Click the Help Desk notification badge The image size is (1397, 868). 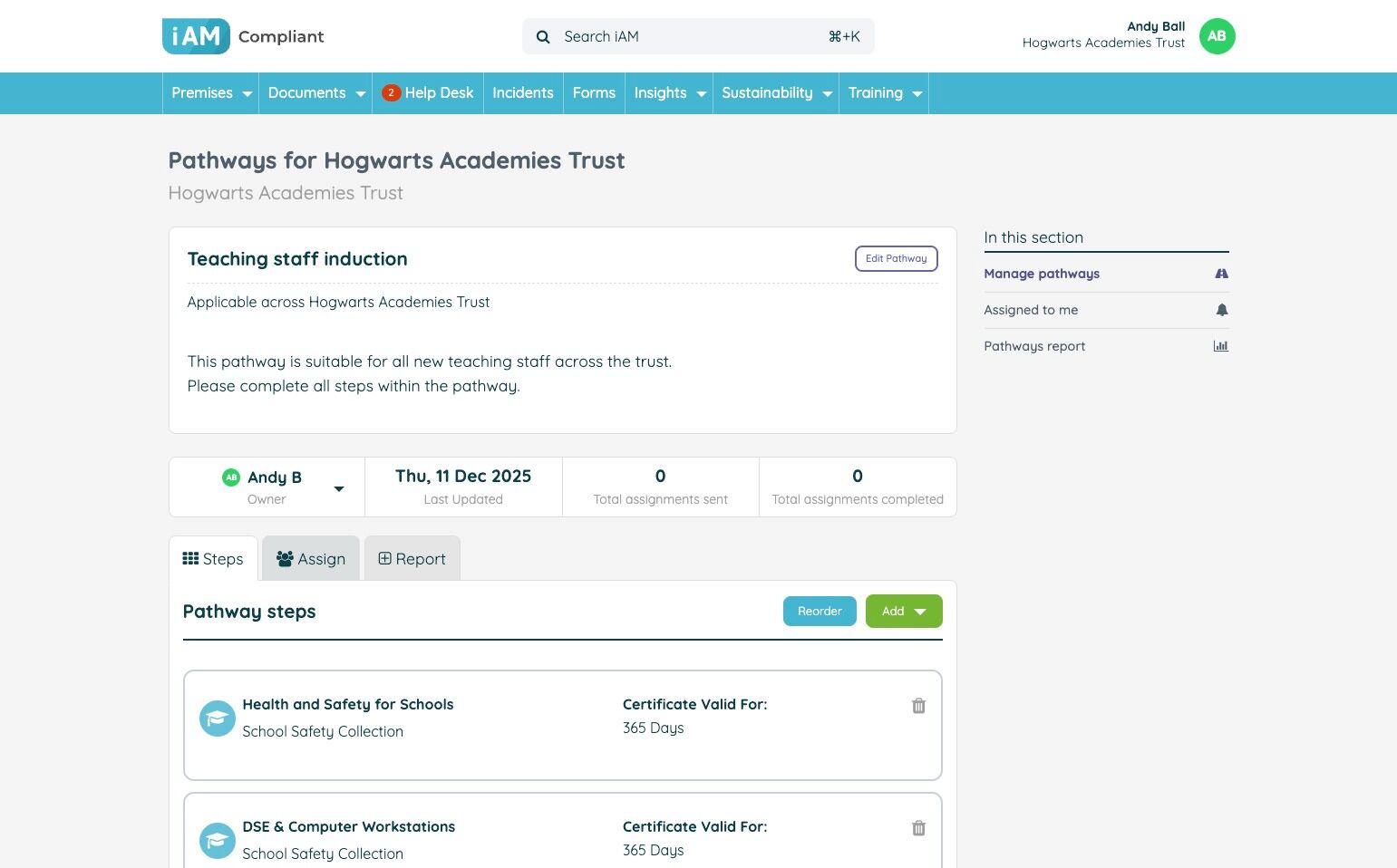click(391, 92)
